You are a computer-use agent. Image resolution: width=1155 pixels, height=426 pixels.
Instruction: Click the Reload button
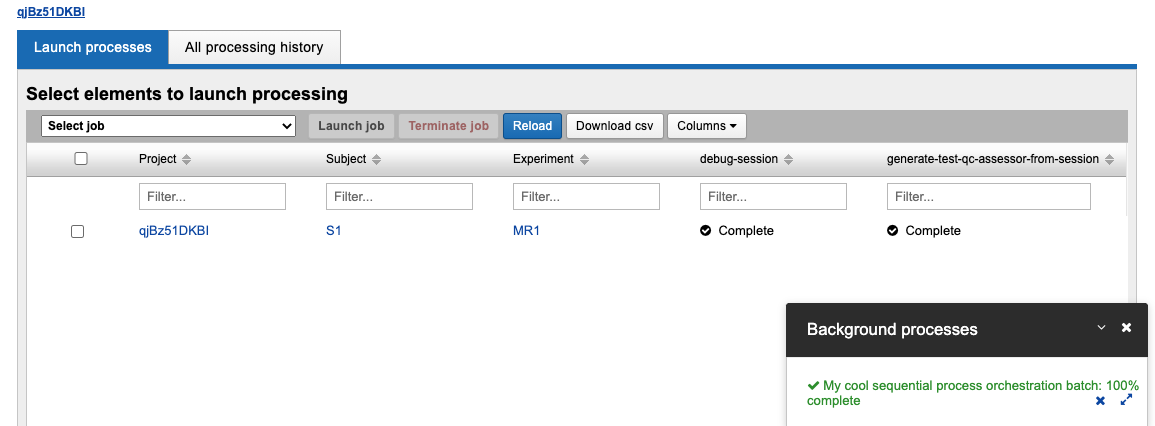coord(532,126)
